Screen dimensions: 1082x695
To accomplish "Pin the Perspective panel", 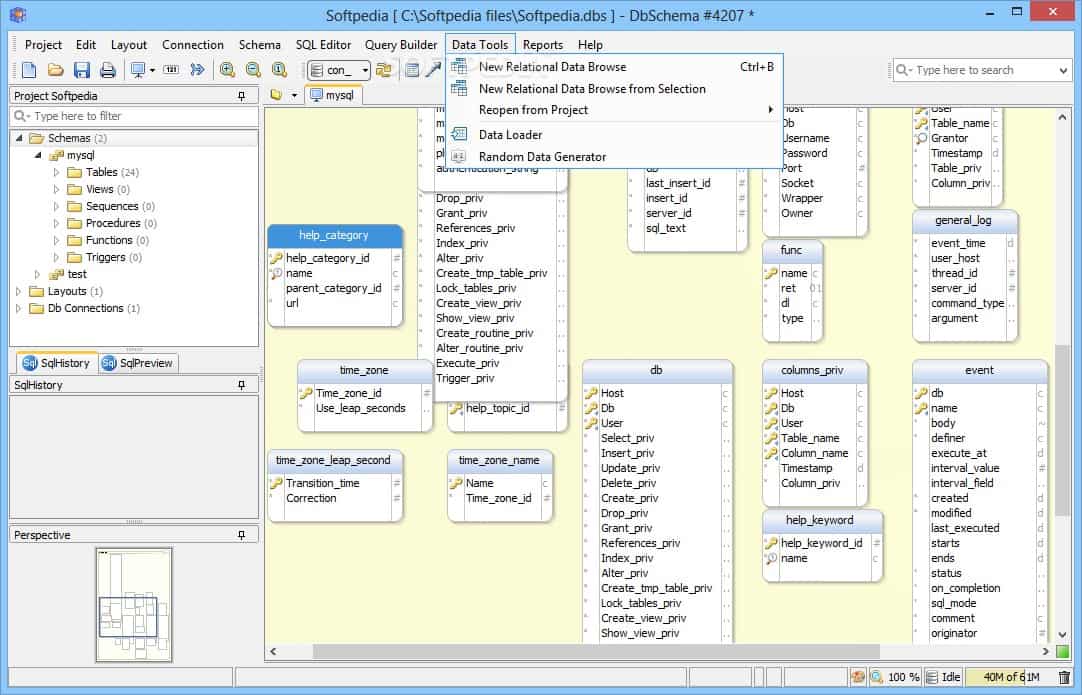I will click(x=242, y=535).
